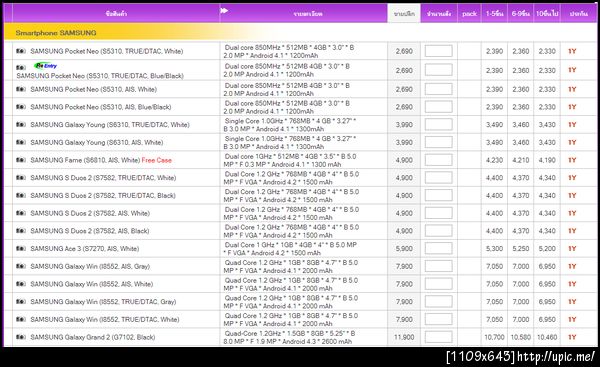Click the red Free Case text
The height and width of the screenshot is (367, 600).
click(157, 160)
